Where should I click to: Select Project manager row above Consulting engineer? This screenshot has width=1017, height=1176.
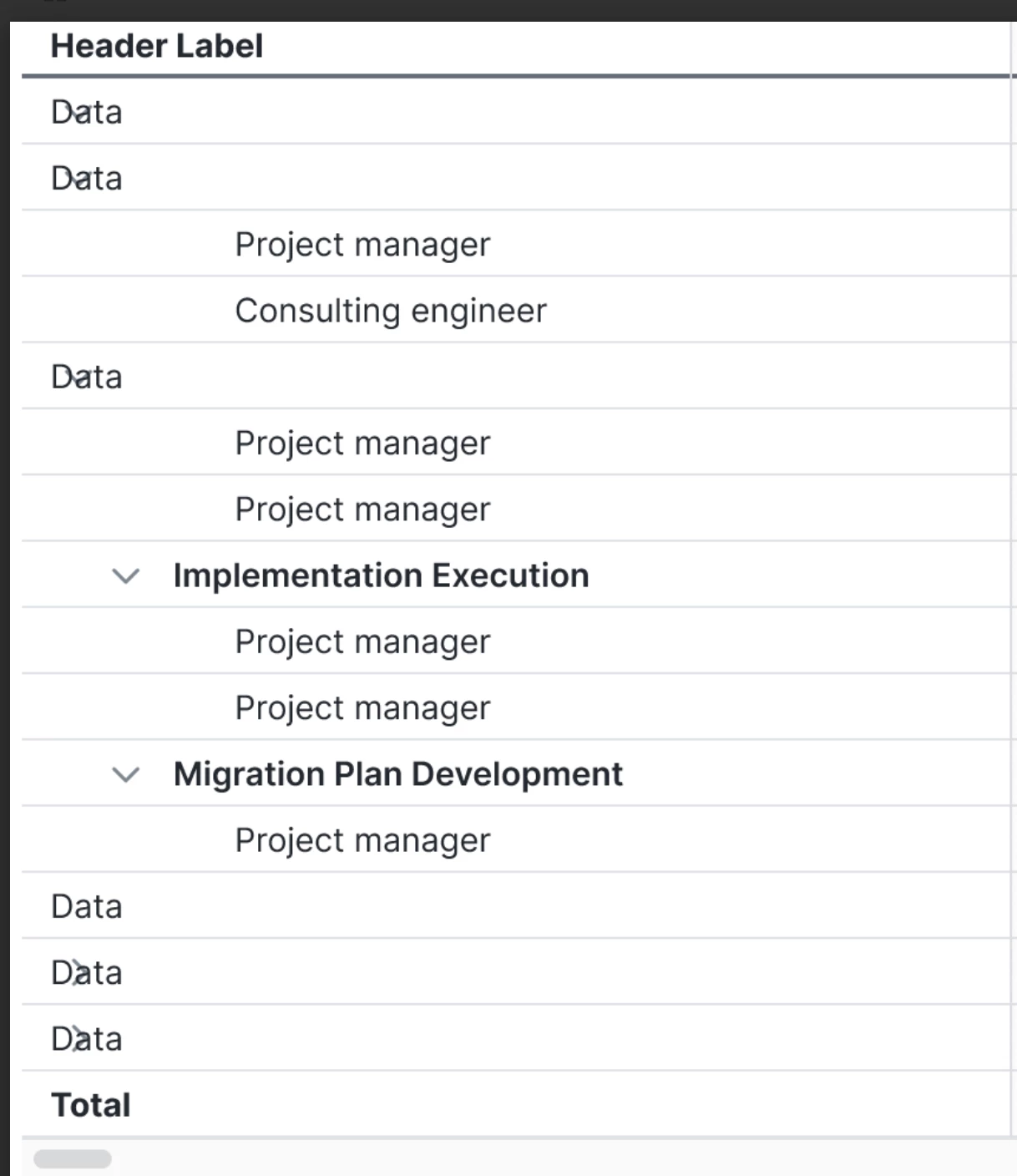pos(362,245)
